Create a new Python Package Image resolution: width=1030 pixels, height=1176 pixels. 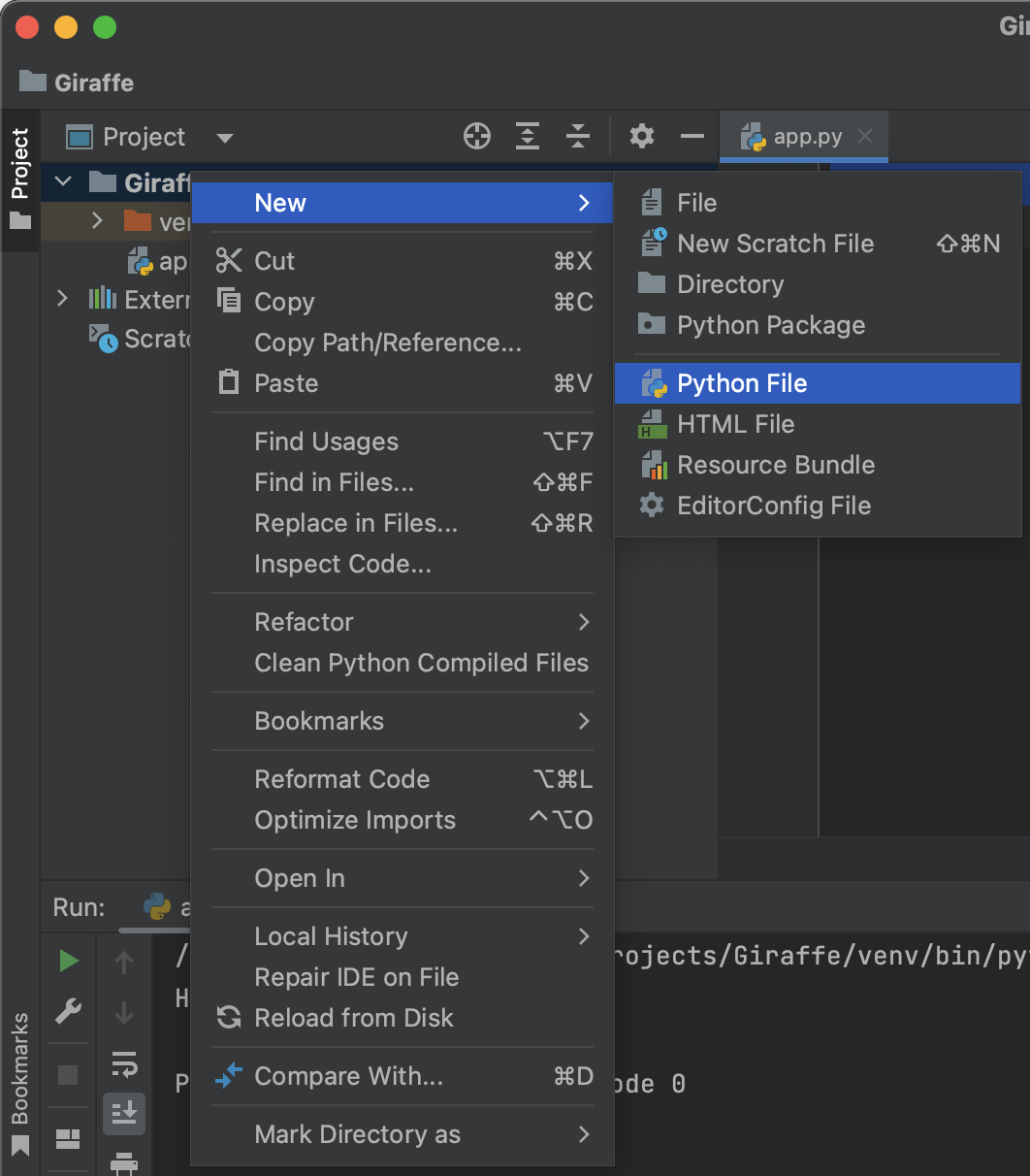(818, 325)
